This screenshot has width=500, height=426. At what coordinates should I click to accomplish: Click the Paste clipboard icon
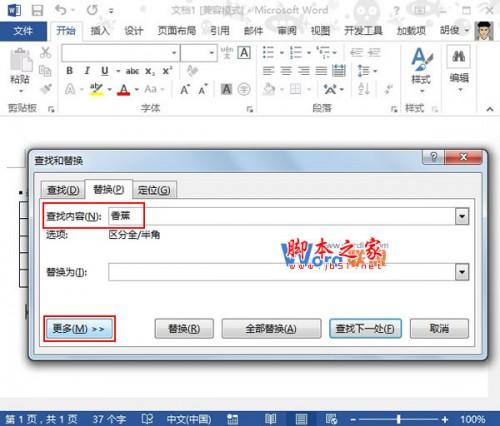point(20,61)
